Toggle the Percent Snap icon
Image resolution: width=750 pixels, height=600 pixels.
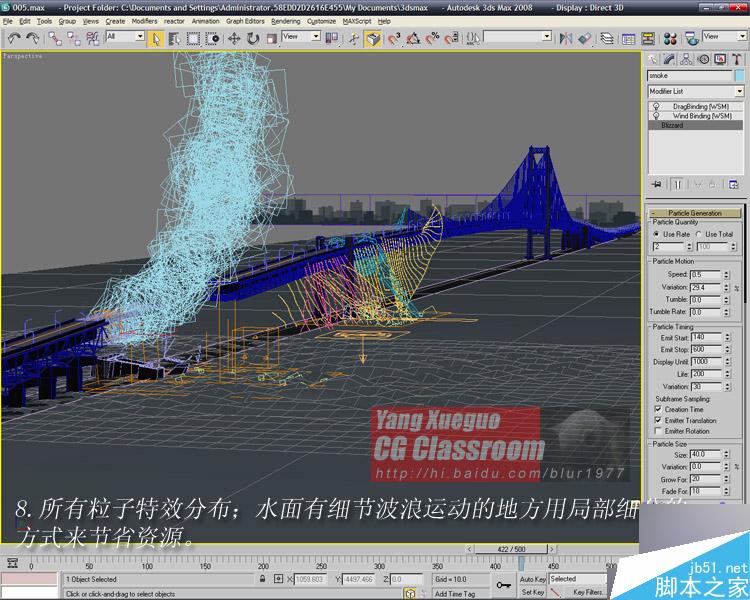(x=432, y=39)
